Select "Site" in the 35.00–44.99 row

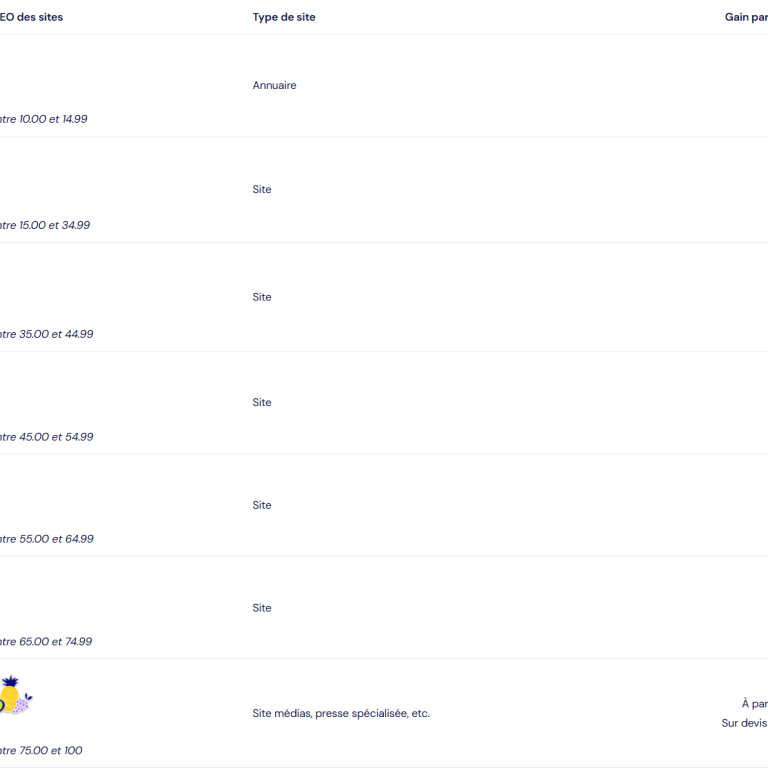(262, 297)
